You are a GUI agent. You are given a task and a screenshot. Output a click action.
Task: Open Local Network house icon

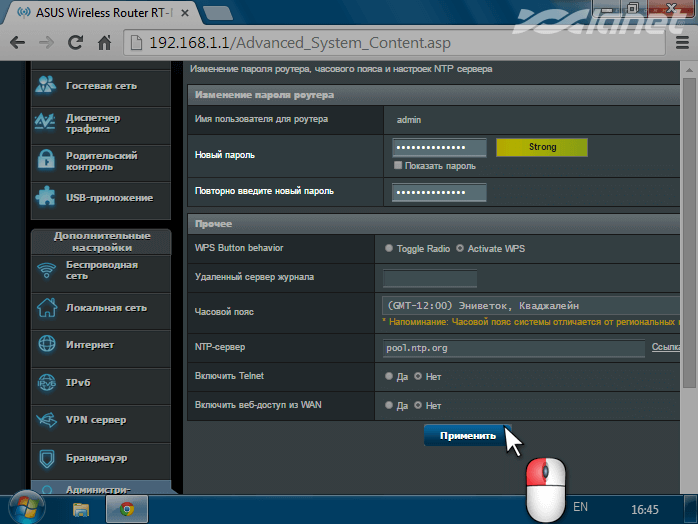pyautogui.click(x=46, y=308)
